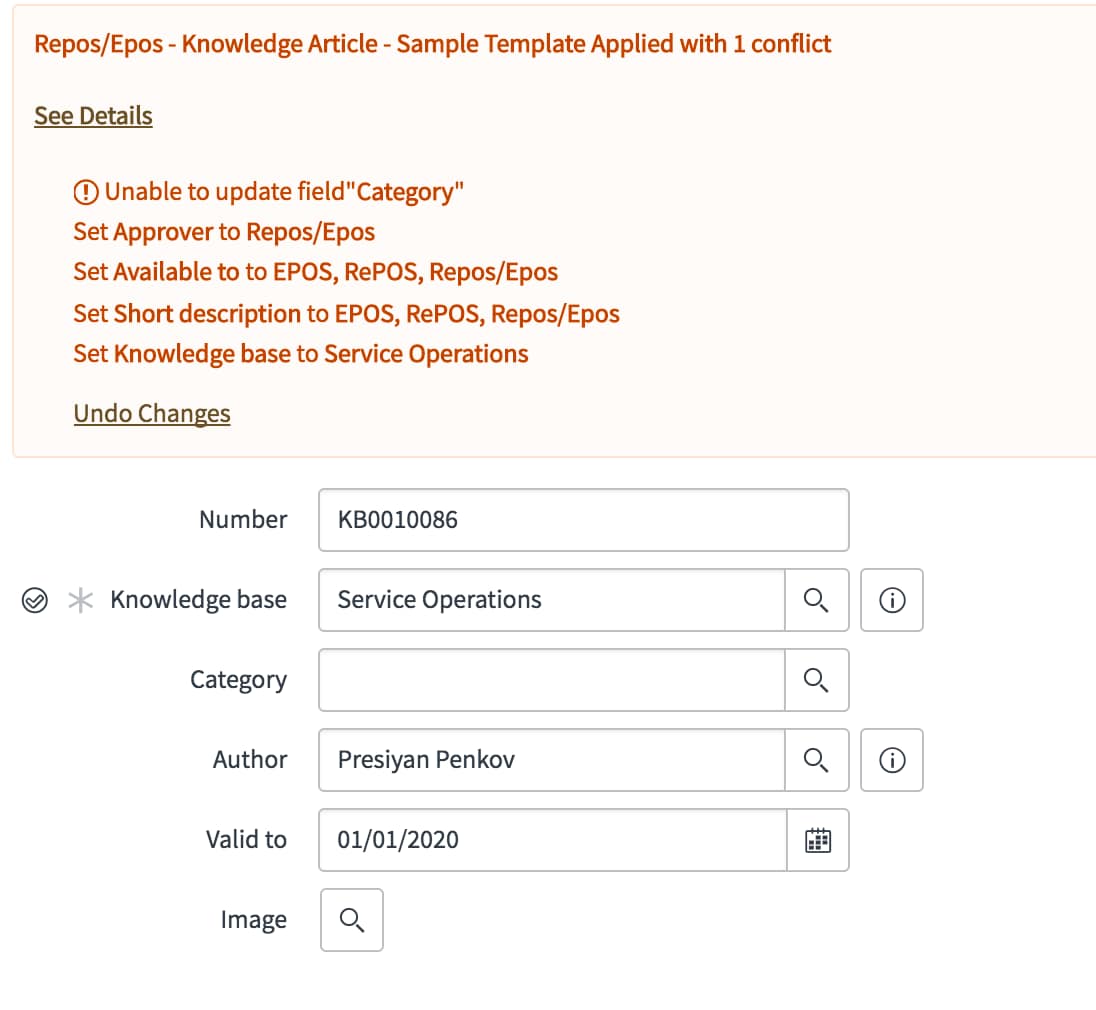Screen dimensions: 1096x1010
Task: Open Category lookup magnifier
Action: click(x=816, y=680)
